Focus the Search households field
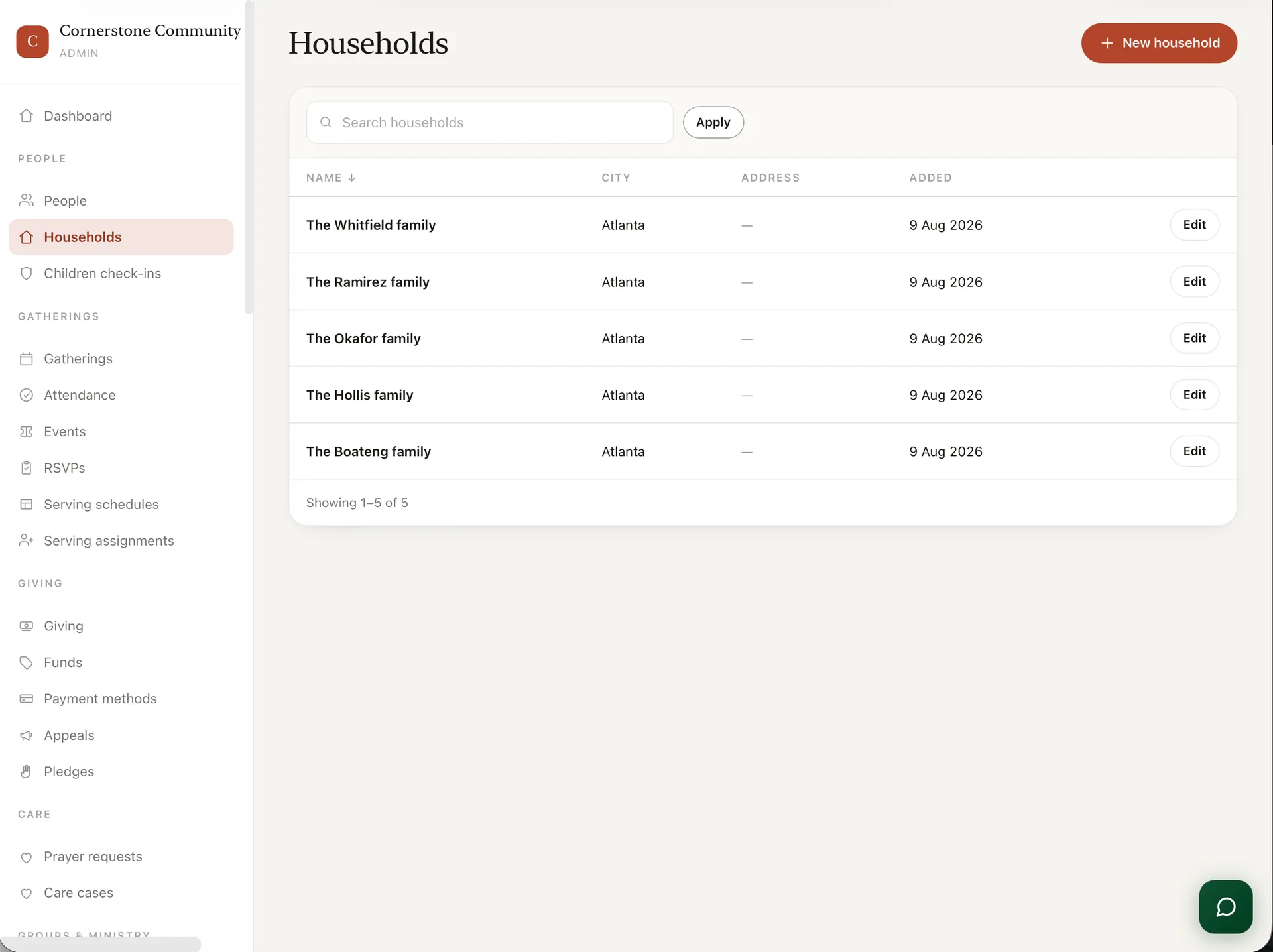Screen dimensions: 1273x952 [x=490, y=123]
